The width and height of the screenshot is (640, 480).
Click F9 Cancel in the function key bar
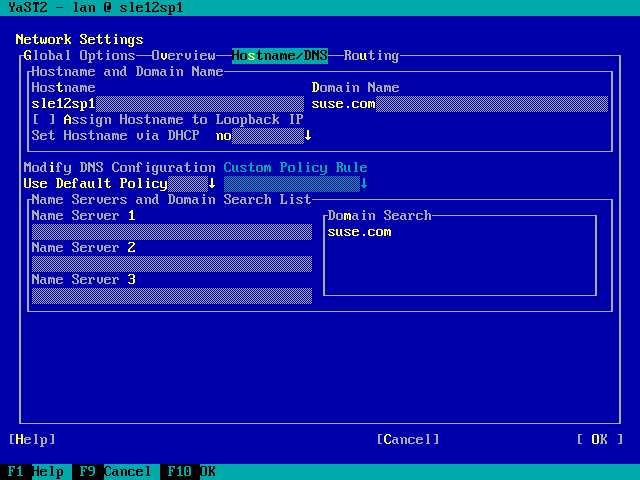[x=112, y=472]
